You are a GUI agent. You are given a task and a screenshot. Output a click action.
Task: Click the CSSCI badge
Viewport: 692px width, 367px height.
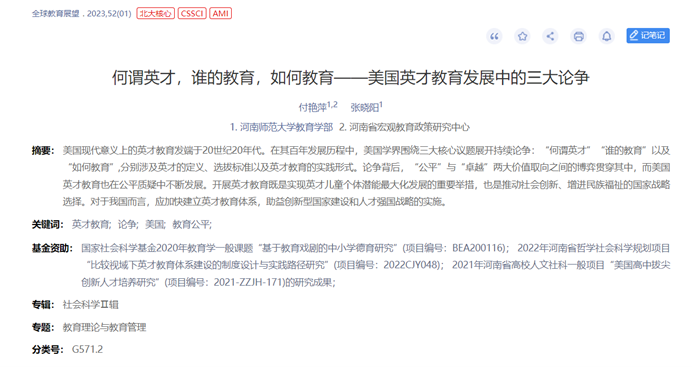coord(192,14)
